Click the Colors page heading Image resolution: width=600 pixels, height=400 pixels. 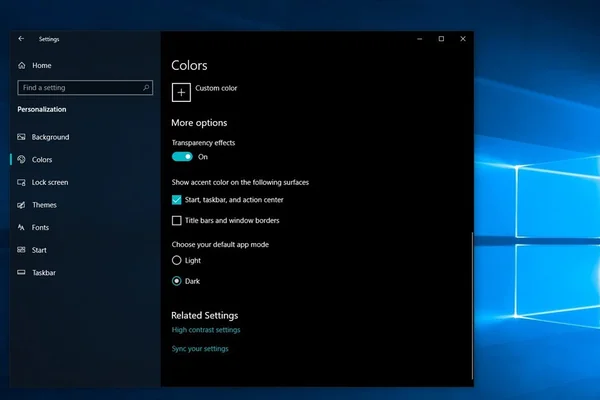point(189,65)
